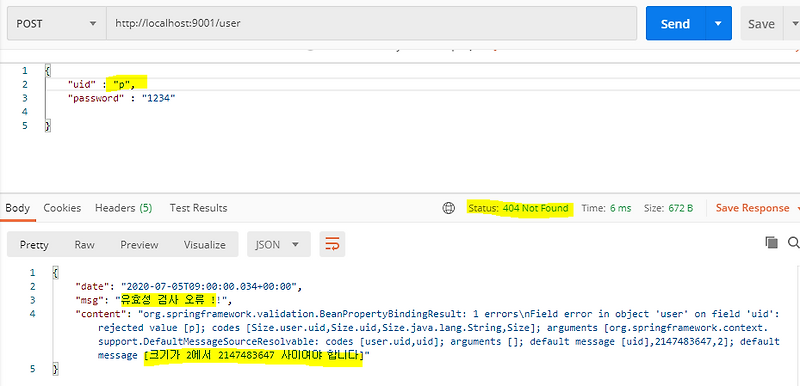Select the Pretty view mode
800x386 pixels.
34,244
